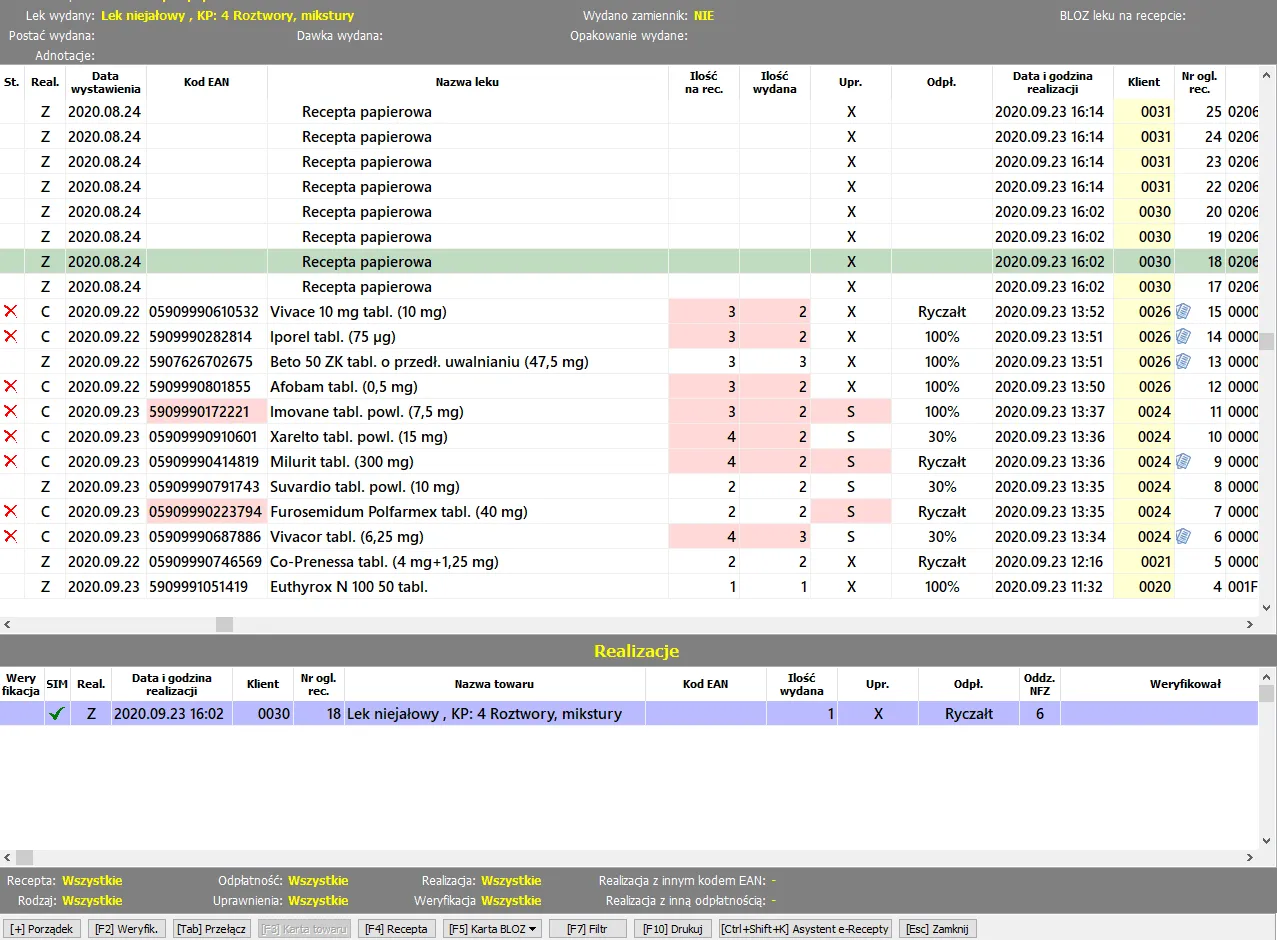Click the documents icon next to Iporel tabl.

tap(1182, 336)
